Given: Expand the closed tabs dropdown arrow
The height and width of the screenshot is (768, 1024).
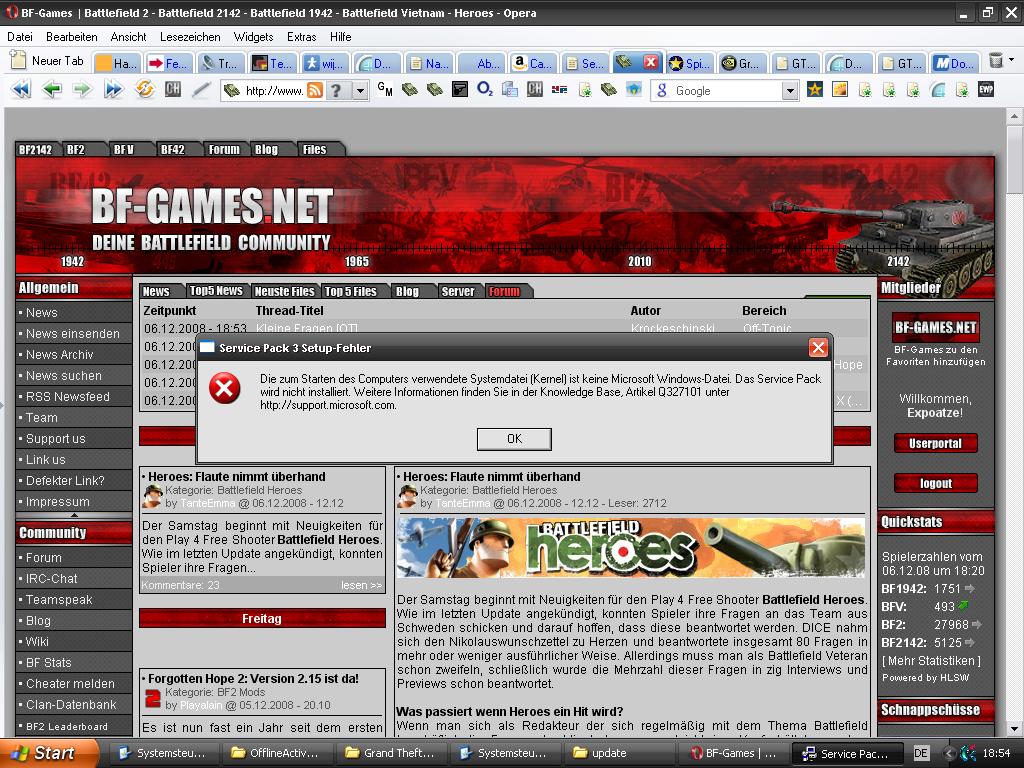Looking at the screenshot, I should click(x=1012, y=60).
